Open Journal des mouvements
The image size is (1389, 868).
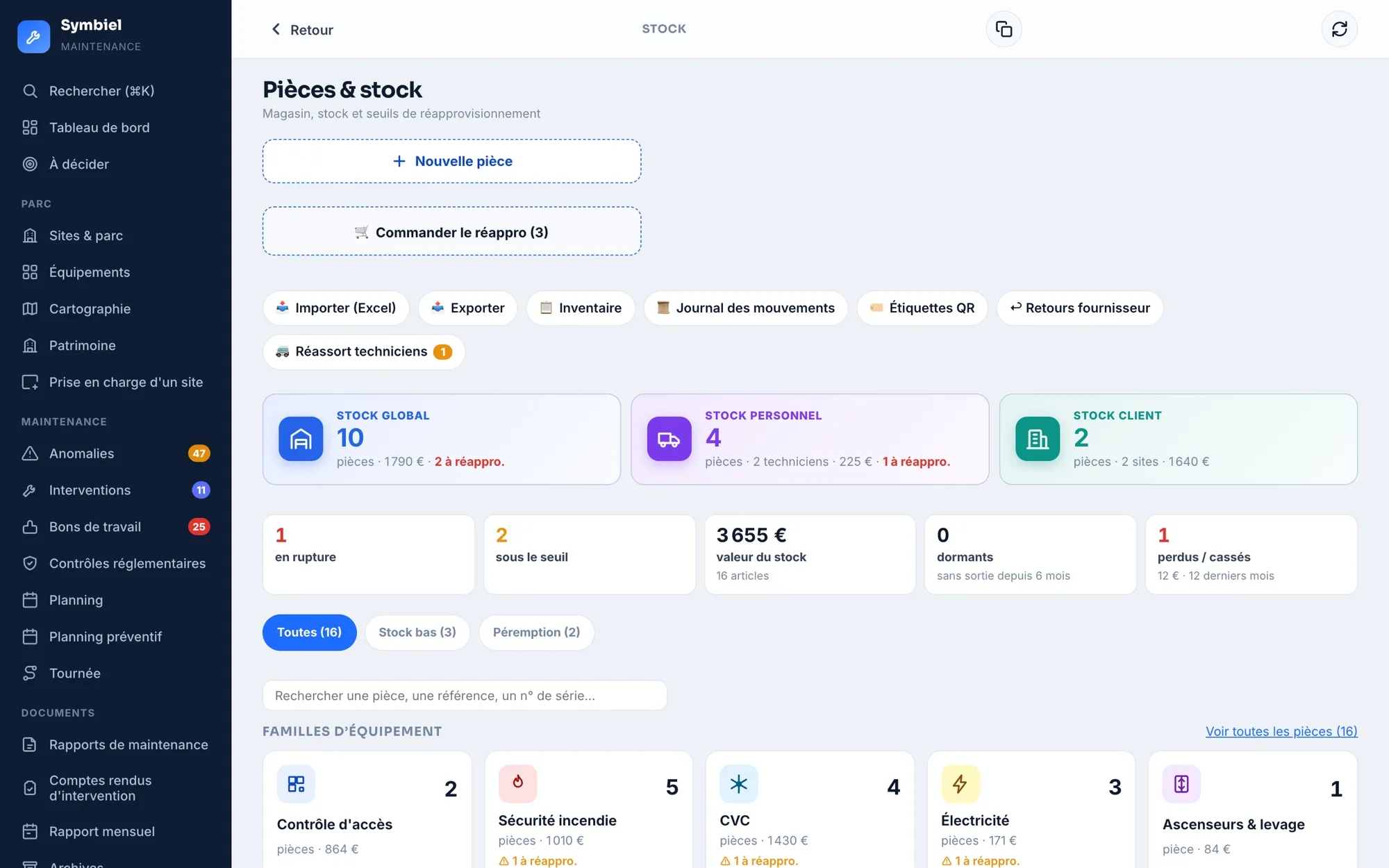coord(745,308)
